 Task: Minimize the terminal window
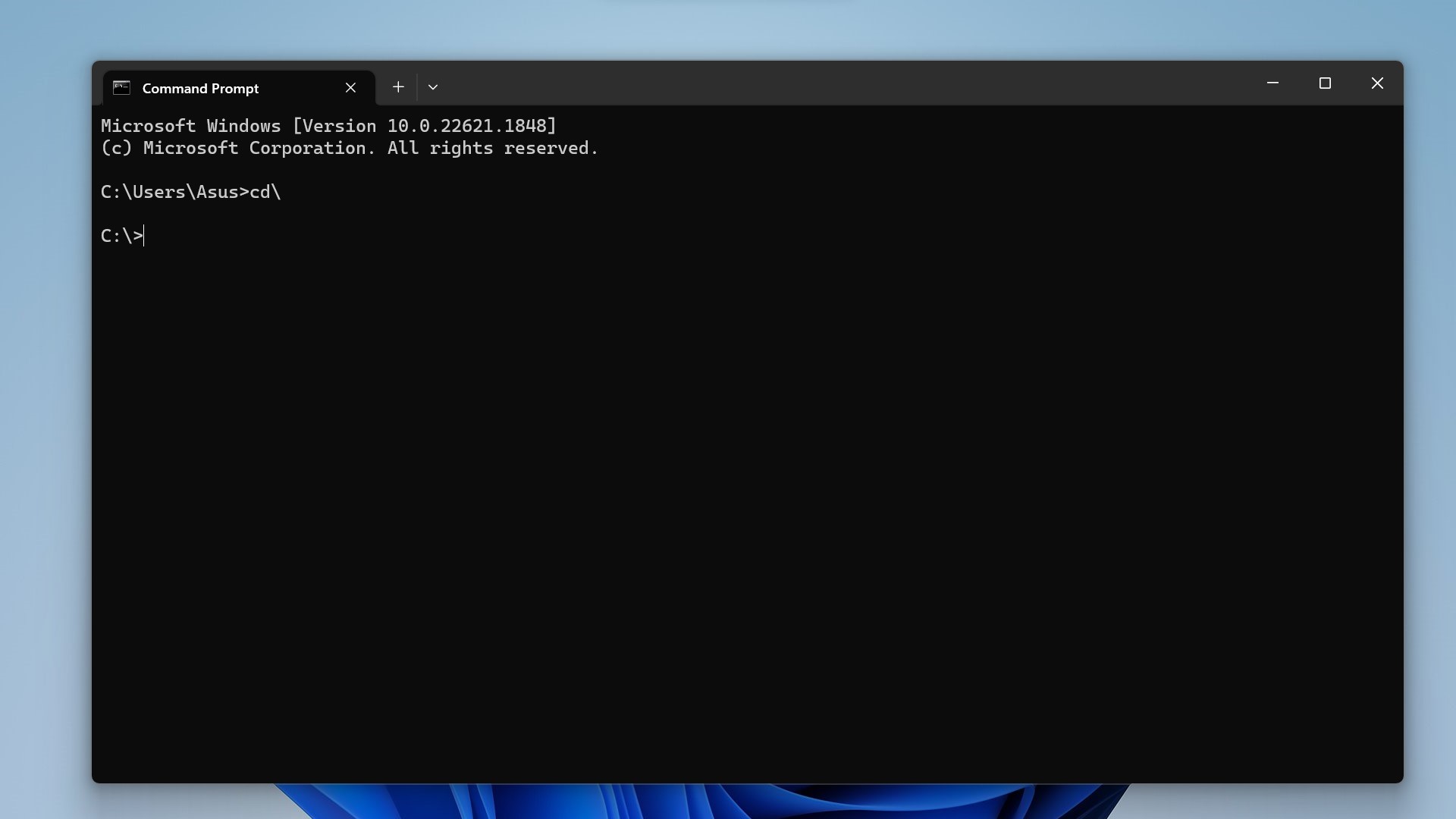click(1272, 83)
